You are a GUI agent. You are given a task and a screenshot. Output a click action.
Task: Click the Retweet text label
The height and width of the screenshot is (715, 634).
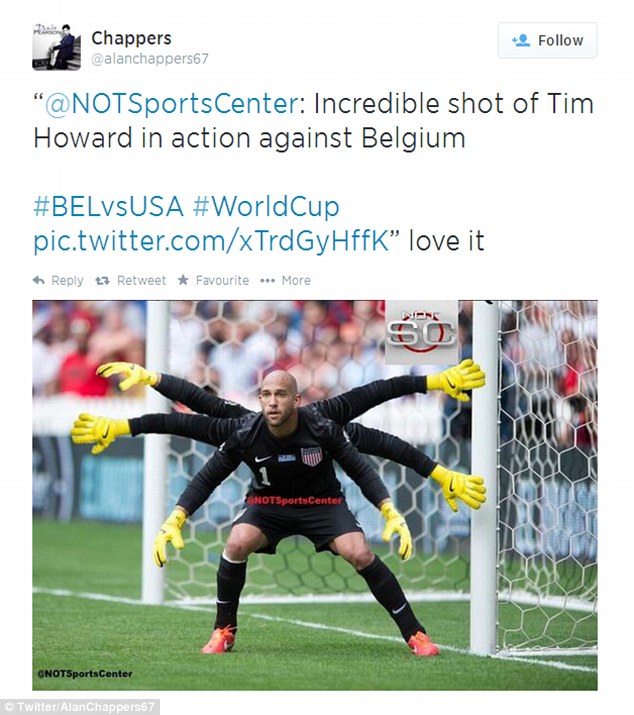tap(141, 280)
